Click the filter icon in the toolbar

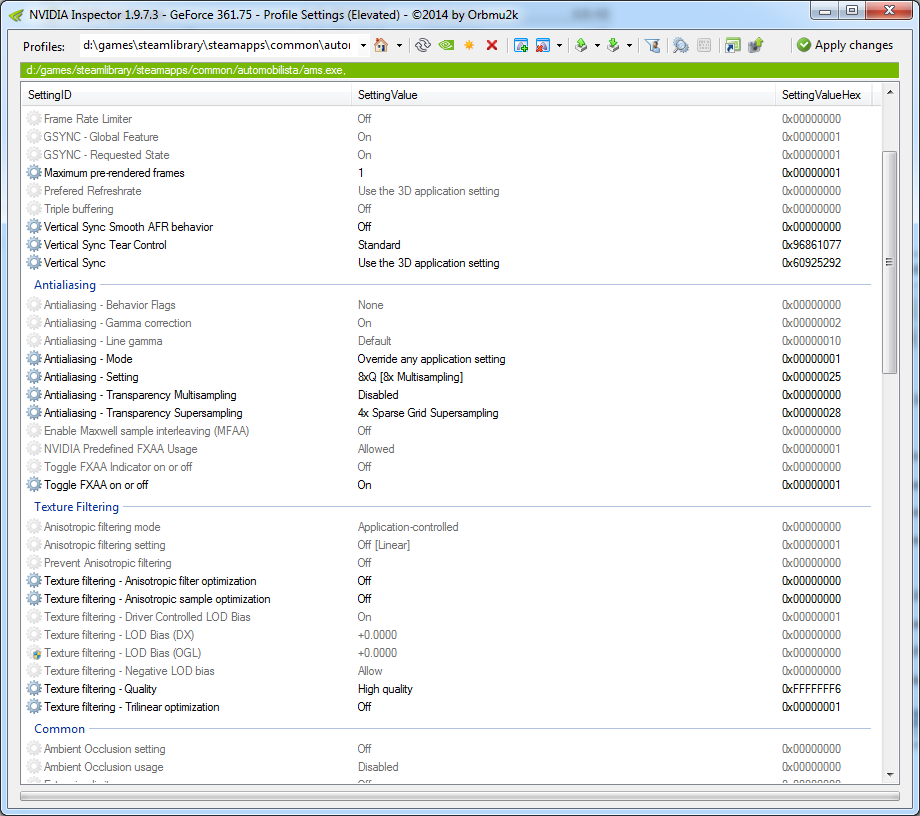pyautogui.click(x=652, y=45)
